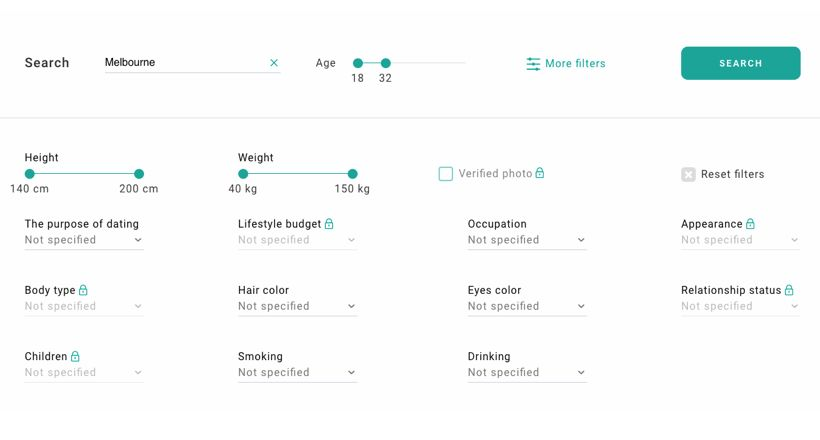Expand the Eyes color dropdown
Image resolution: width=820 pixels, height=440 pixels.
(527, 306)
